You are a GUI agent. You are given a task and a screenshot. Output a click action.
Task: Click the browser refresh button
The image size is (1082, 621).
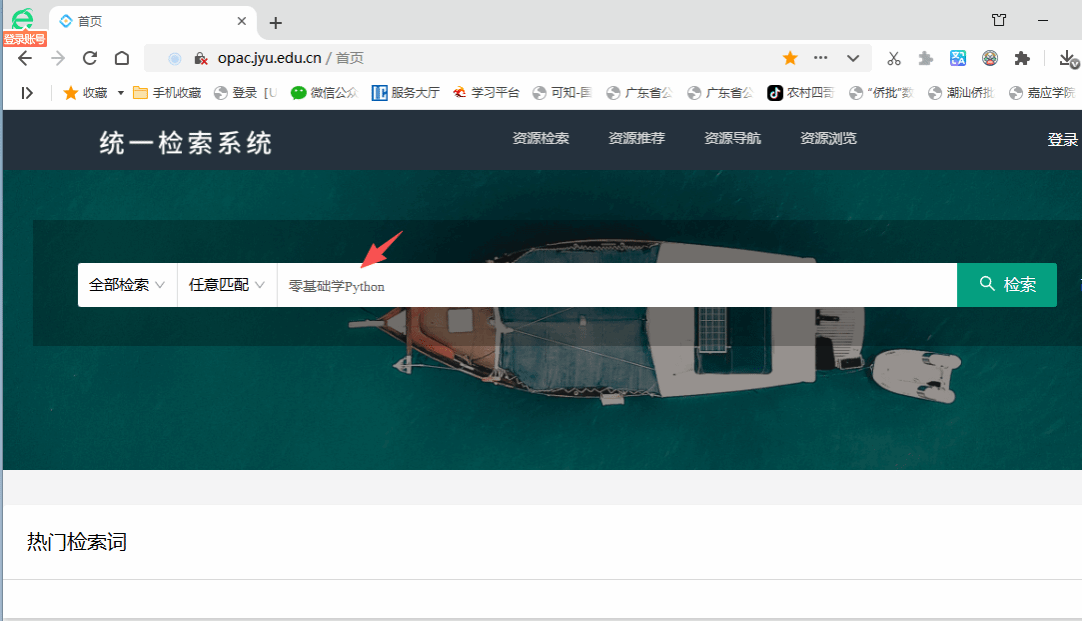[90, 58]
